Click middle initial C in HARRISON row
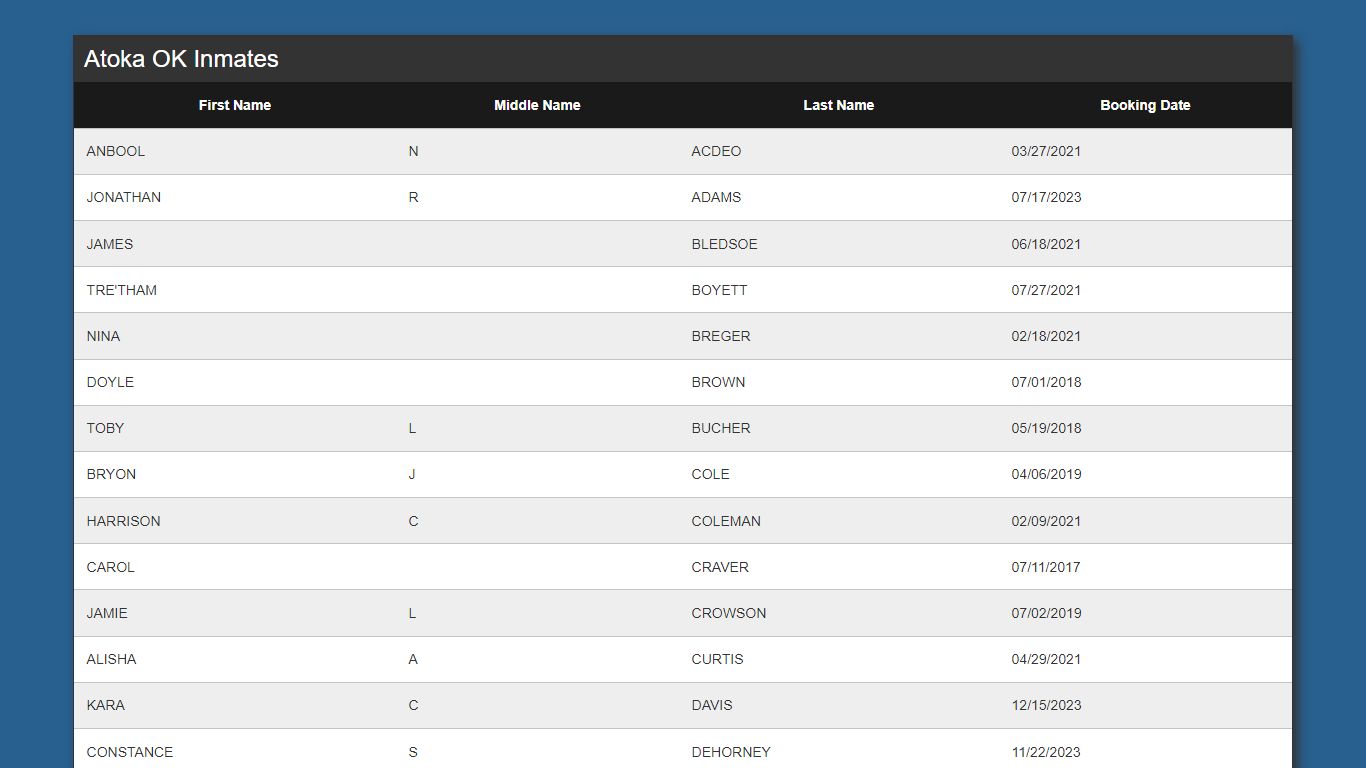The width and height of the screenshot is (1366, 768). 413,521
